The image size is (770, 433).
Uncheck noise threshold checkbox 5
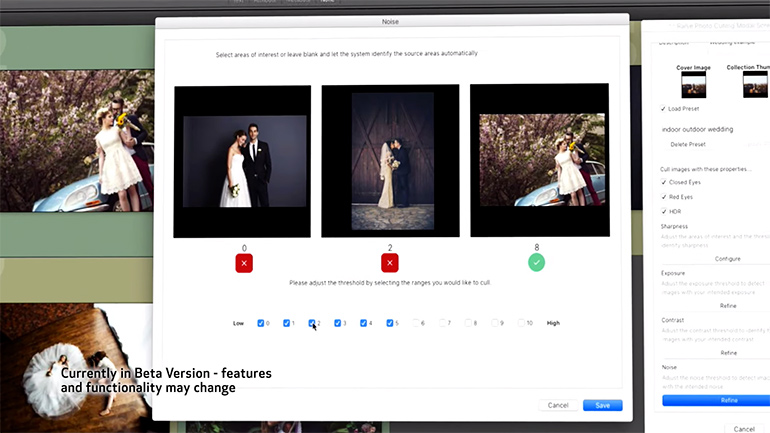coord(388,323)
